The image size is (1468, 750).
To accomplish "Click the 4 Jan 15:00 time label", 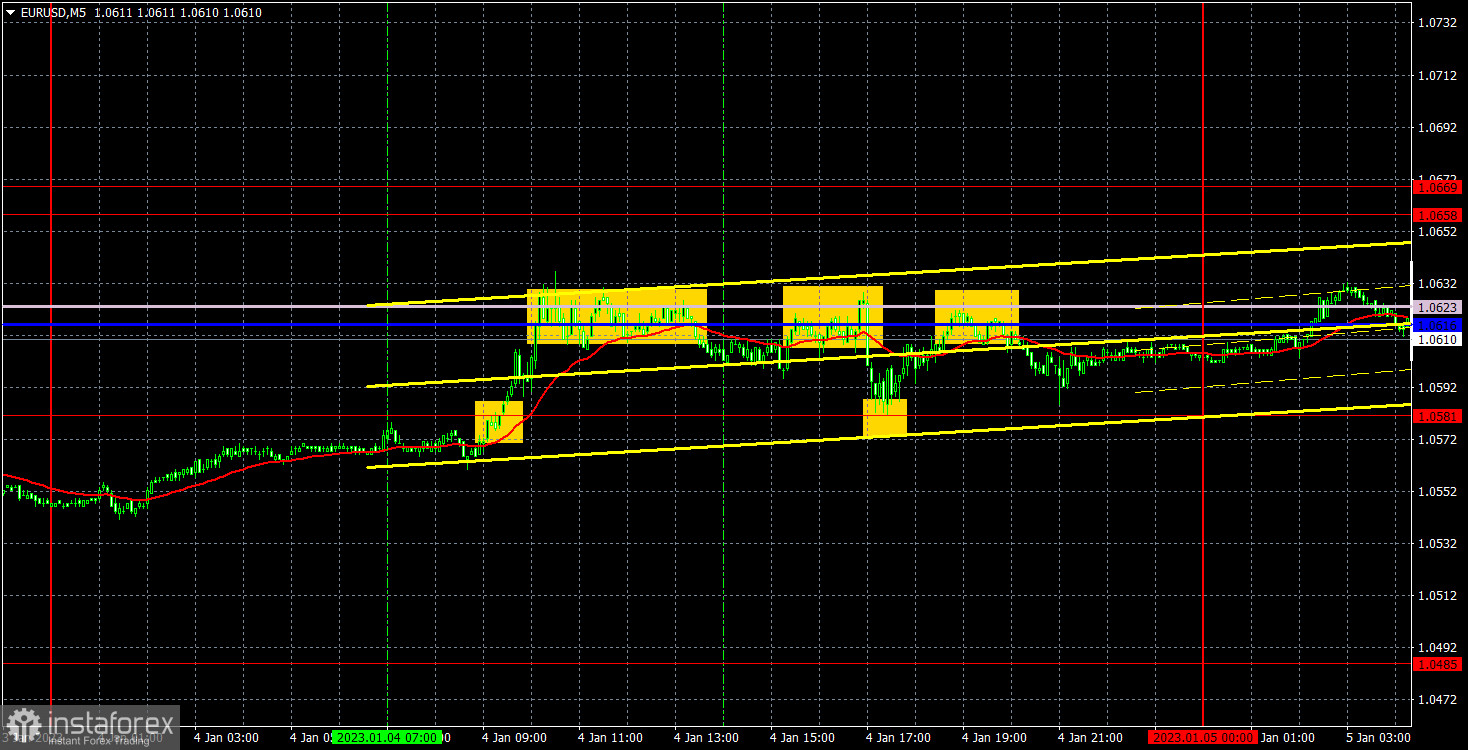I will pos(803,737).
